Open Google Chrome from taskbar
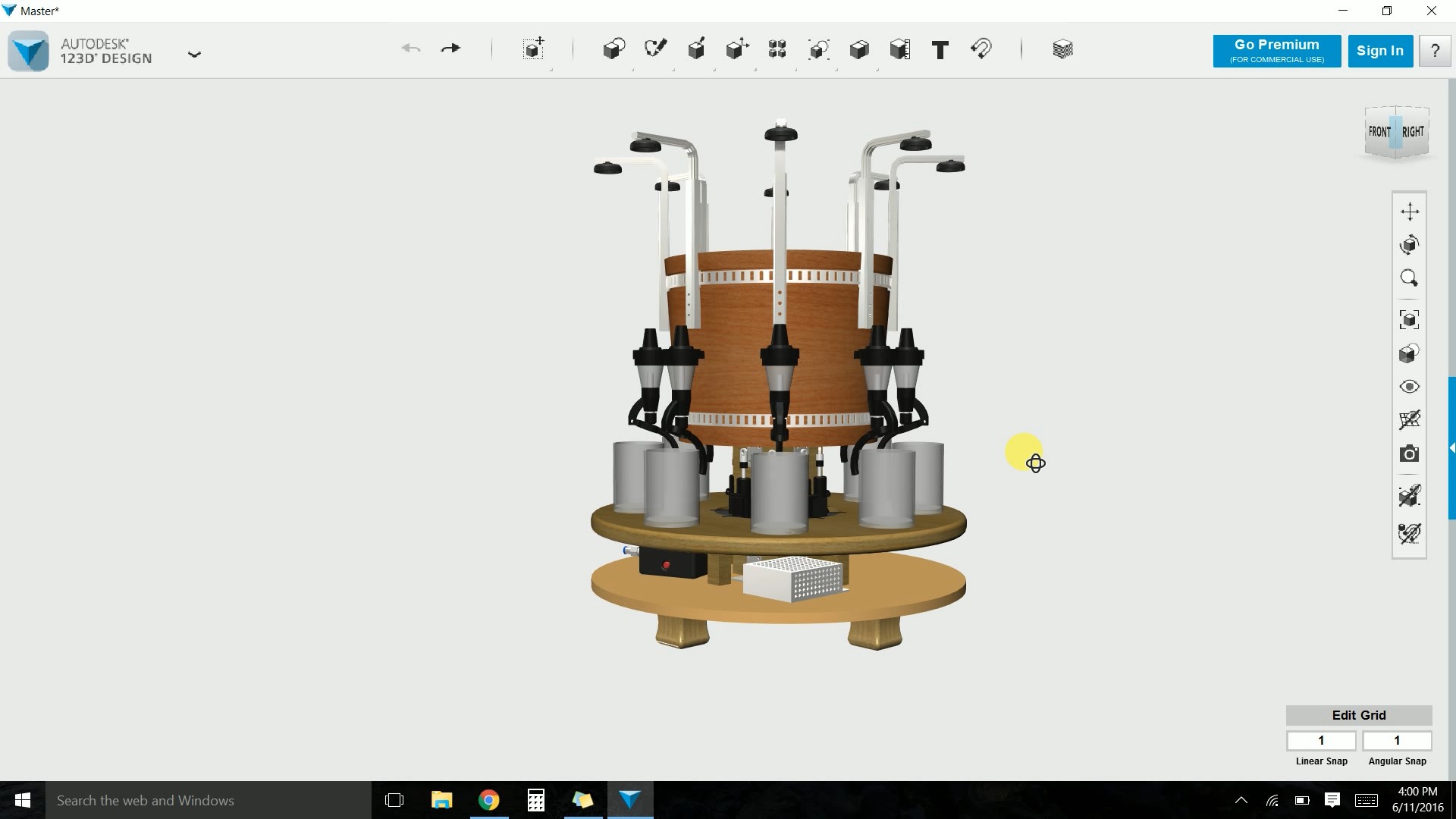 coord(489,800)
